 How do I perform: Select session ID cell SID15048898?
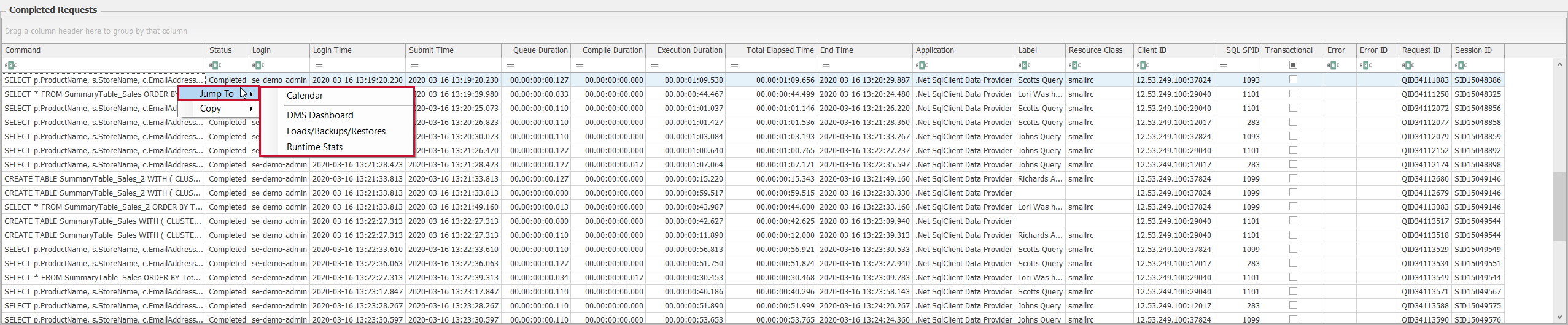pos(1478,164)
